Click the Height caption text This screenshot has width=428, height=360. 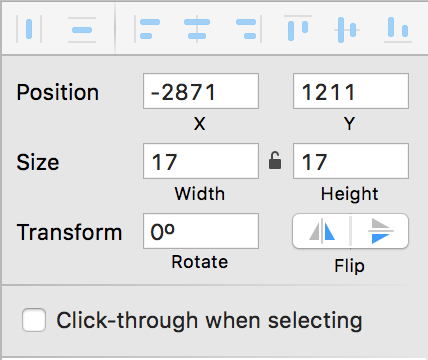tap(349, 194)
